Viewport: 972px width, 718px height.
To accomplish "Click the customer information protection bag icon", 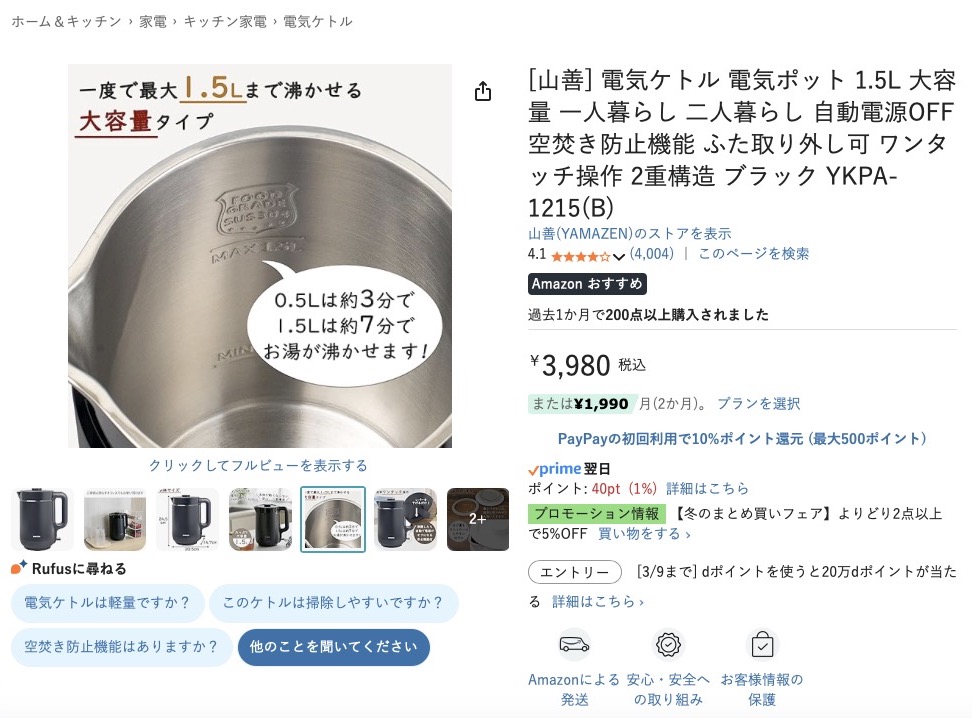I will 762,645.
